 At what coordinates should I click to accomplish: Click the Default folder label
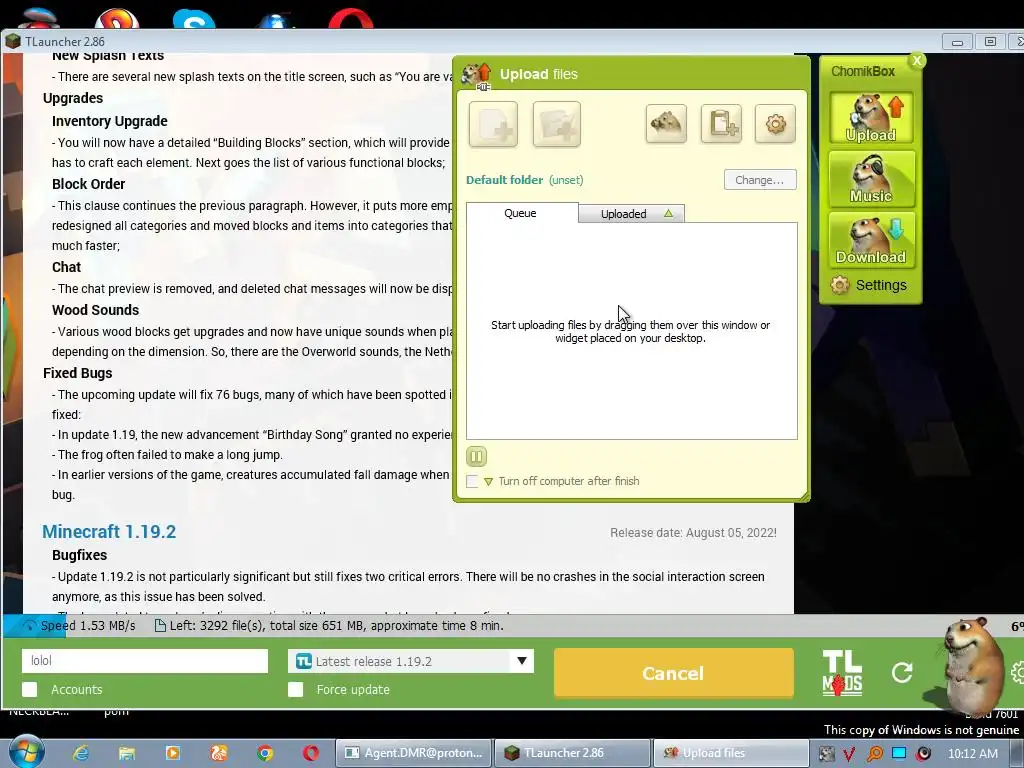pos(504,180)
